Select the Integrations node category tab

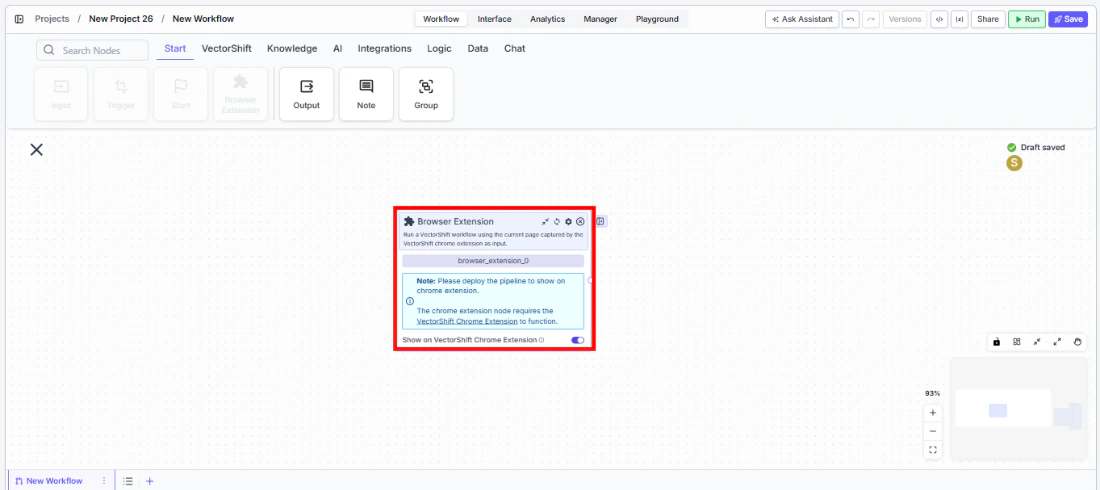coord(384,48)
